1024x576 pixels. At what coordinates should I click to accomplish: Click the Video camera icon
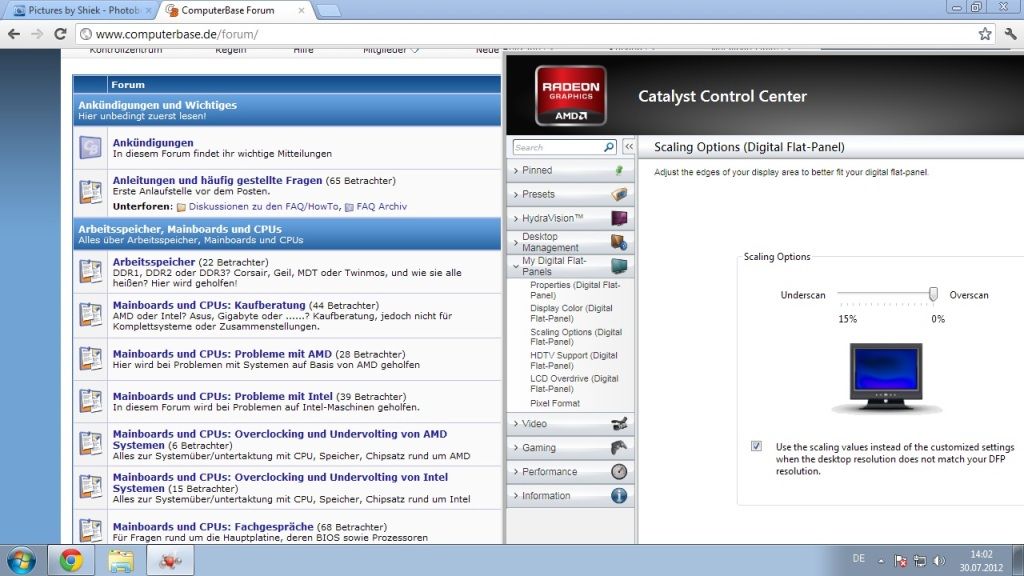pos(619,424)
